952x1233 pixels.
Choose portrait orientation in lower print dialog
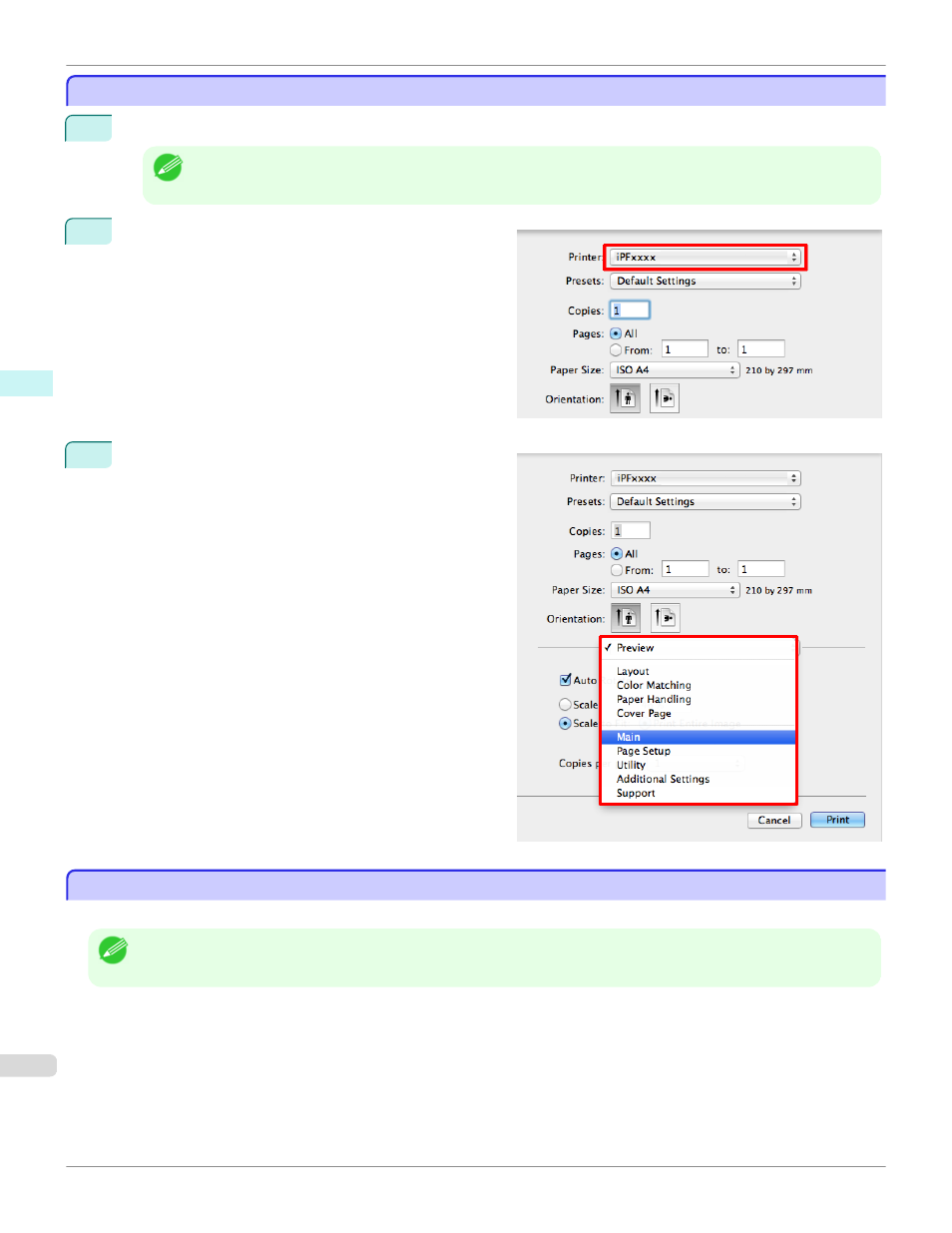(626, 619)
